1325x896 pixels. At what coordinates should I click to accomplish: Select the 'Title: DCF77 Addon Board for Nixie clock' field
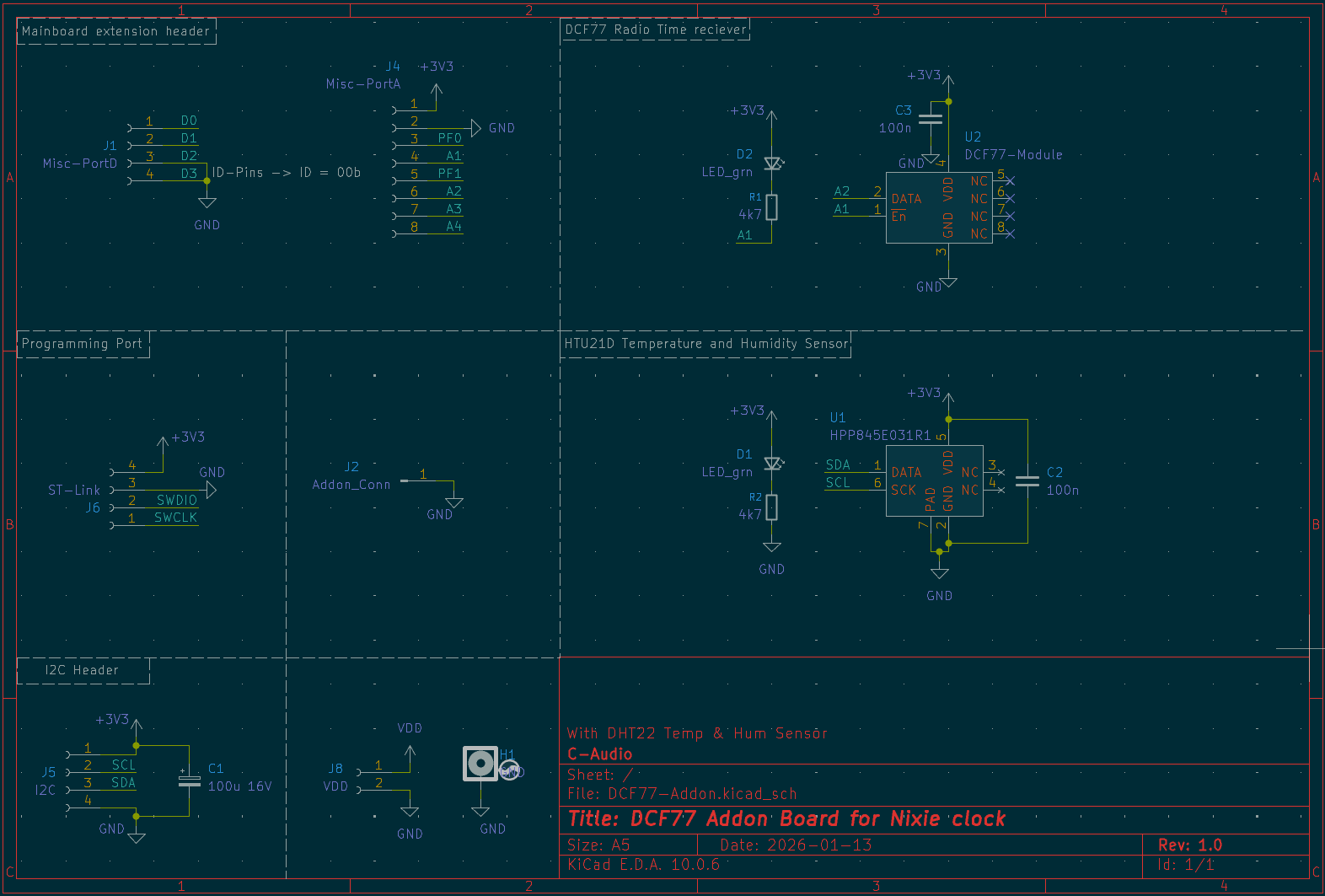787,818
